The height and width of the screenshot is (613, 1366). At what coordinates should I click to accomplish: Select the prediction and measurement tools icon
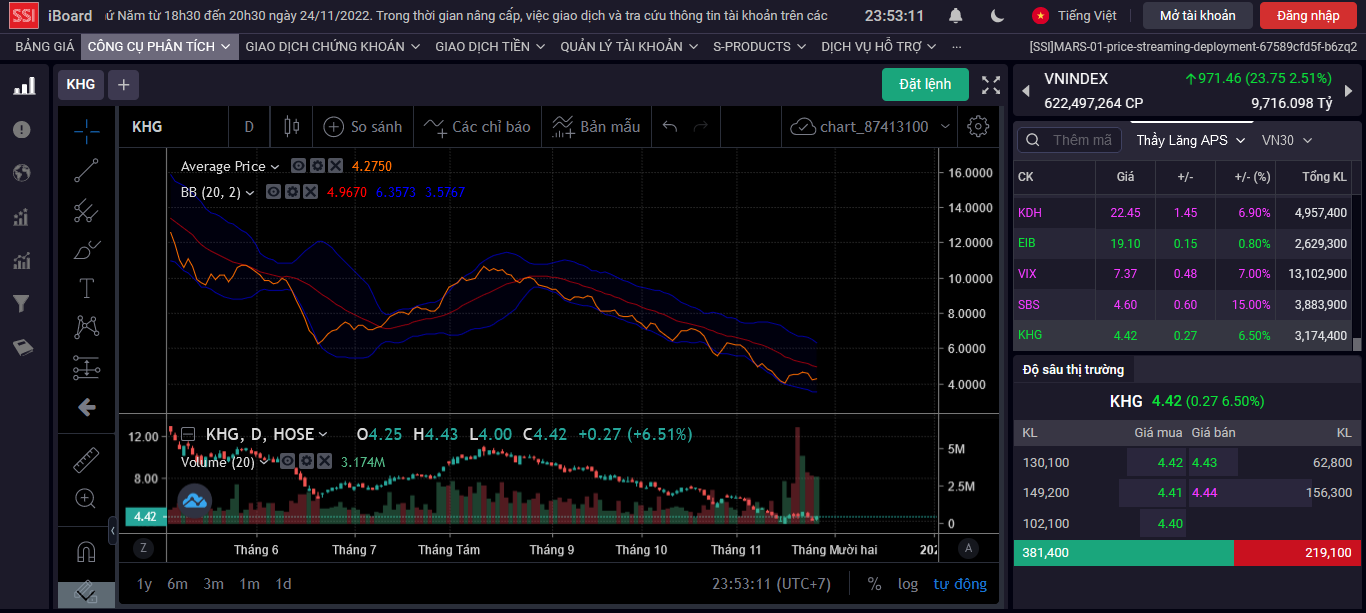click(87, 367)
